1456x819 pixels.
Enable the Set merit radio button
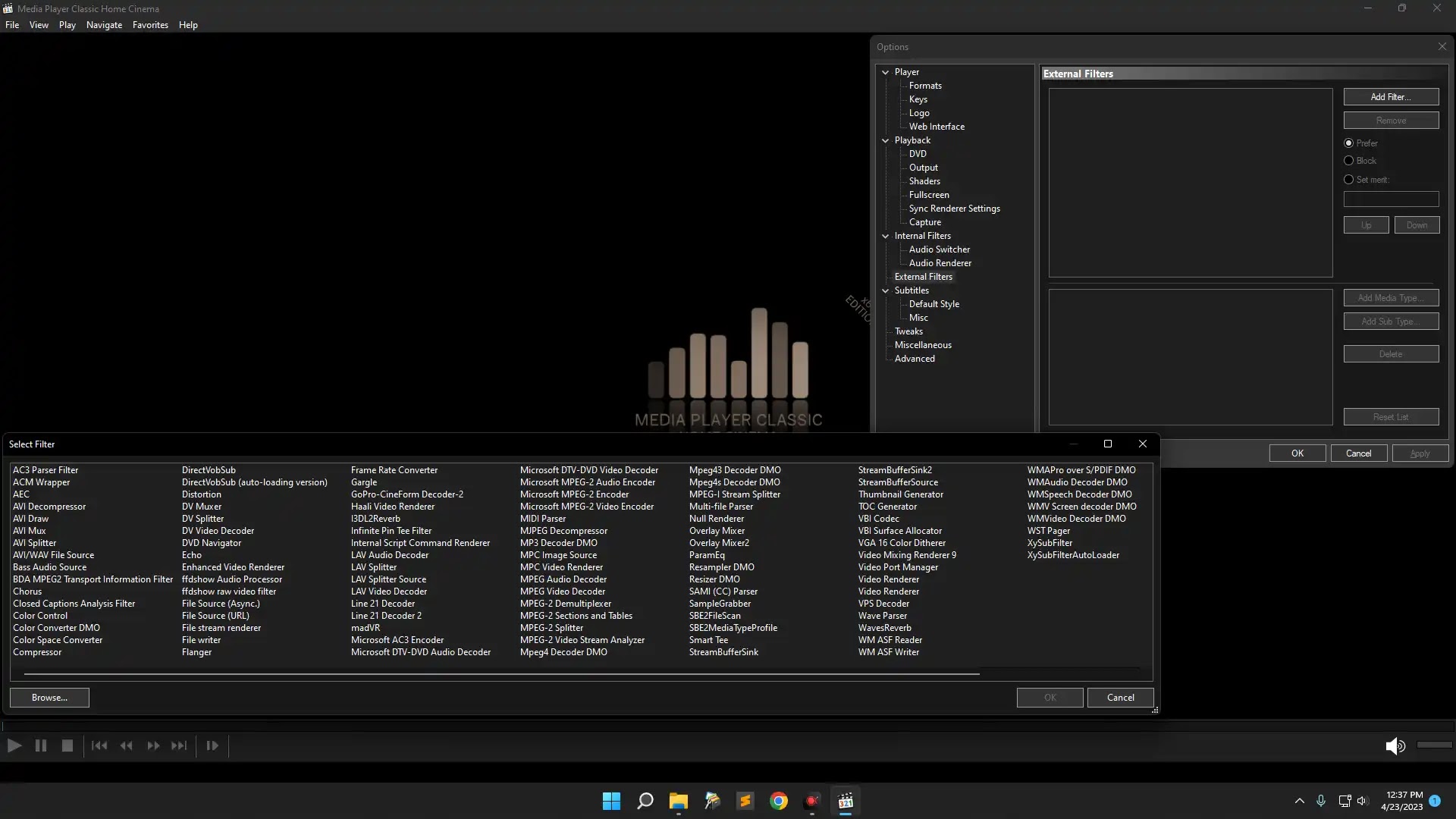(x=1349, y=179)
